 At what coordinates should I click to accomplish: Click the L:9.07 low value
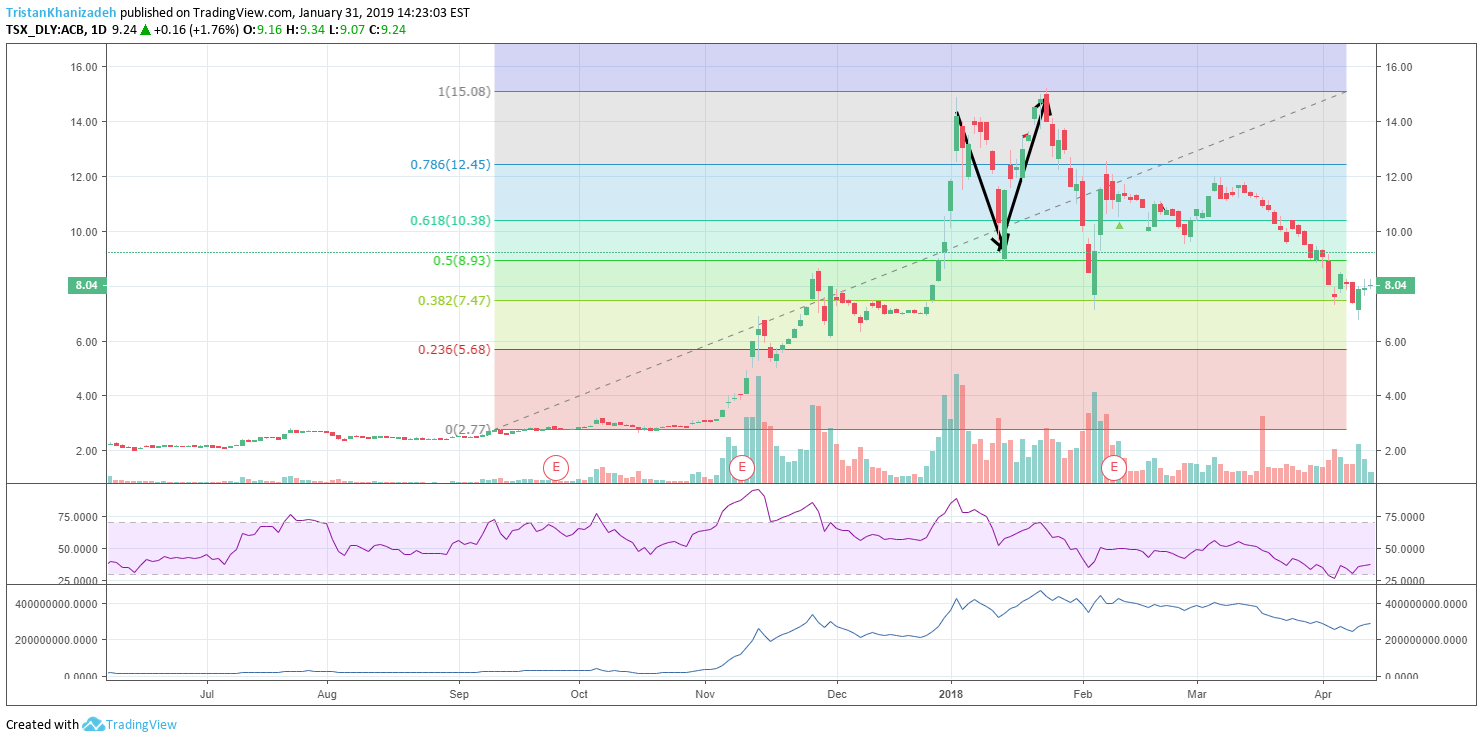click(345, 30)
